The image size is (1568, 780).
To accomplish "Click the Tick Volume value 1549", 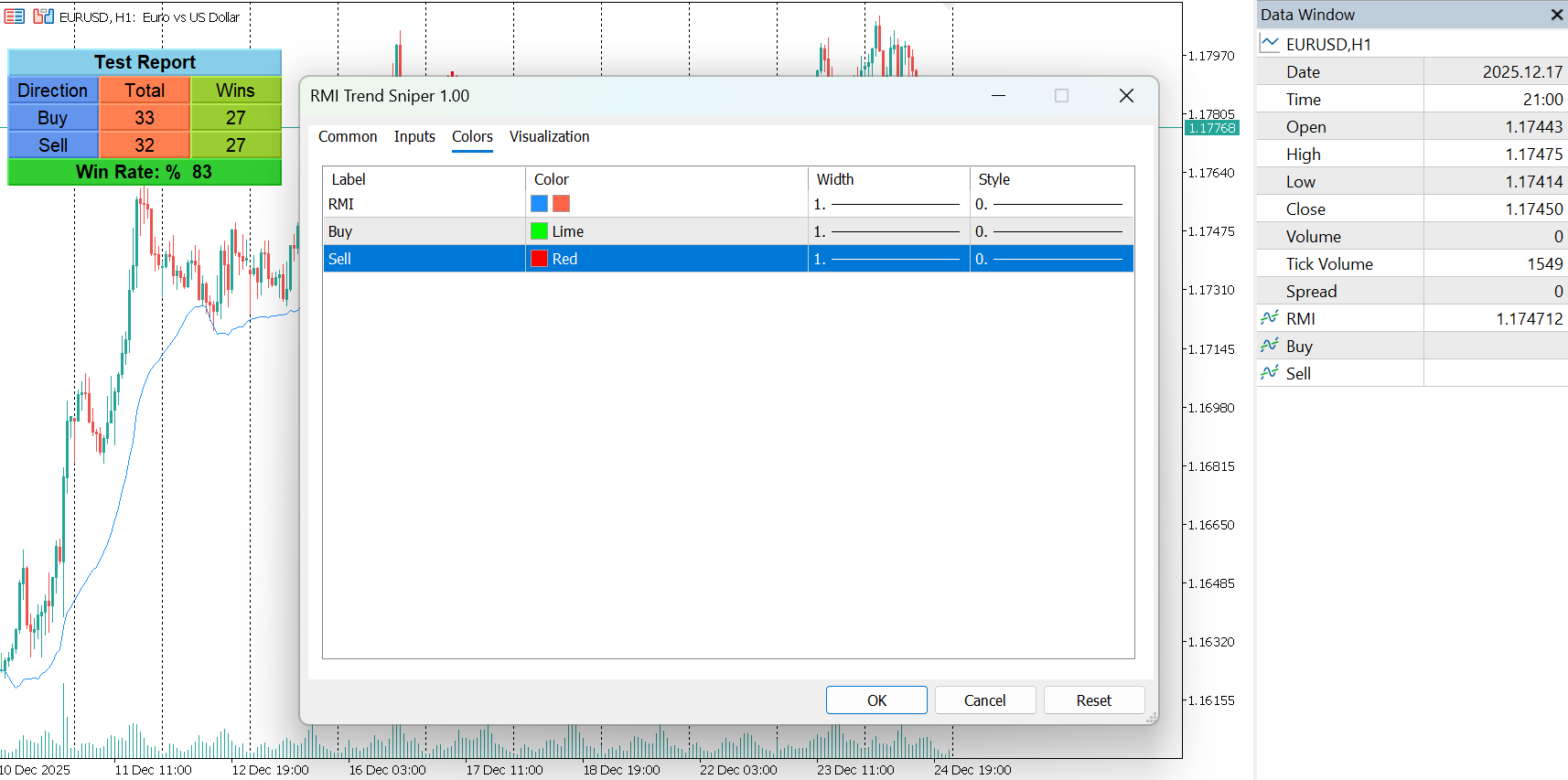I will [x=1544, y=264].
